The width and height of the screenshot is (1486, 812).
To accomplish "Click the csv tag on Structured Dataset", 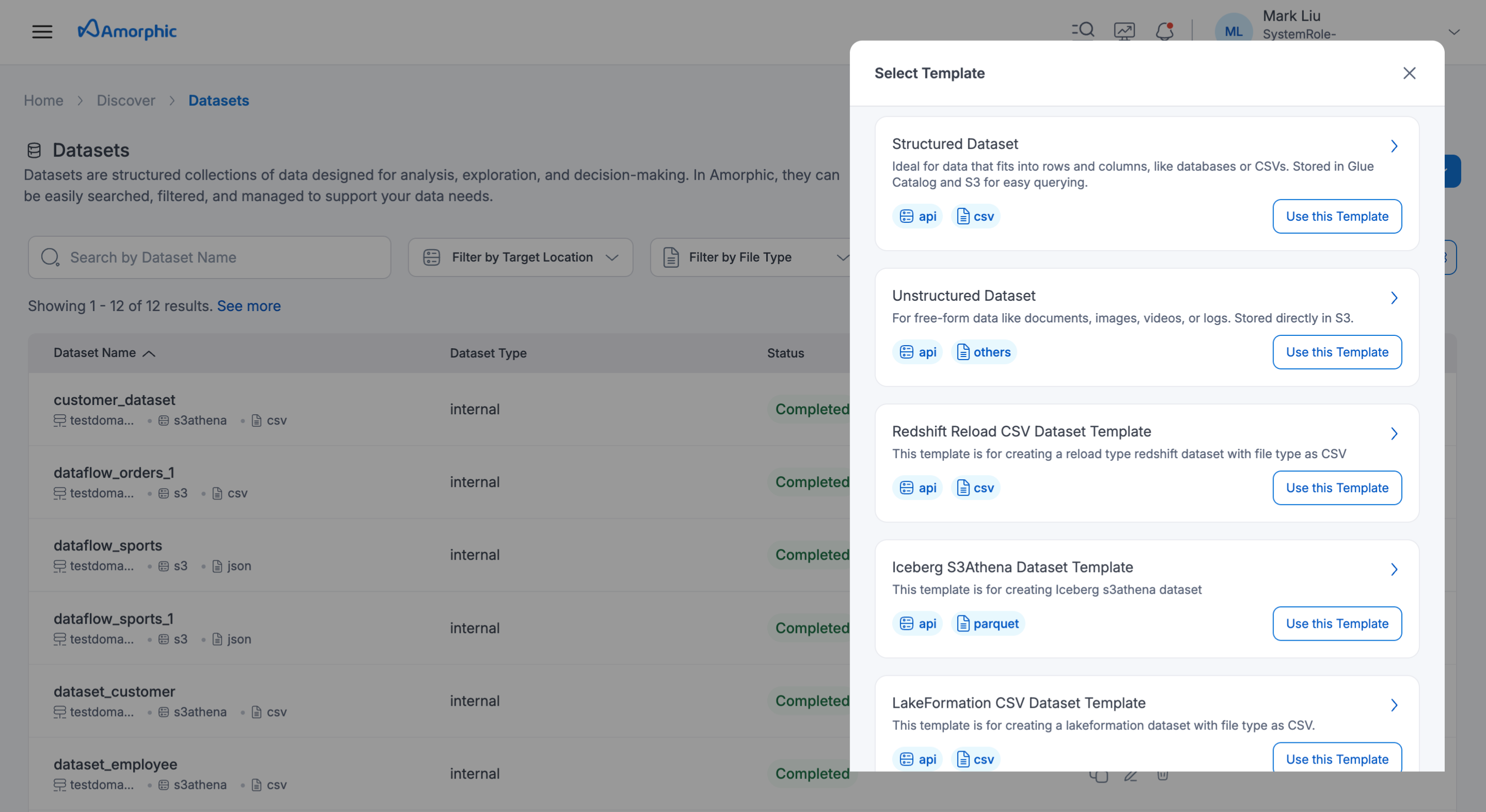I will (976, 216).
